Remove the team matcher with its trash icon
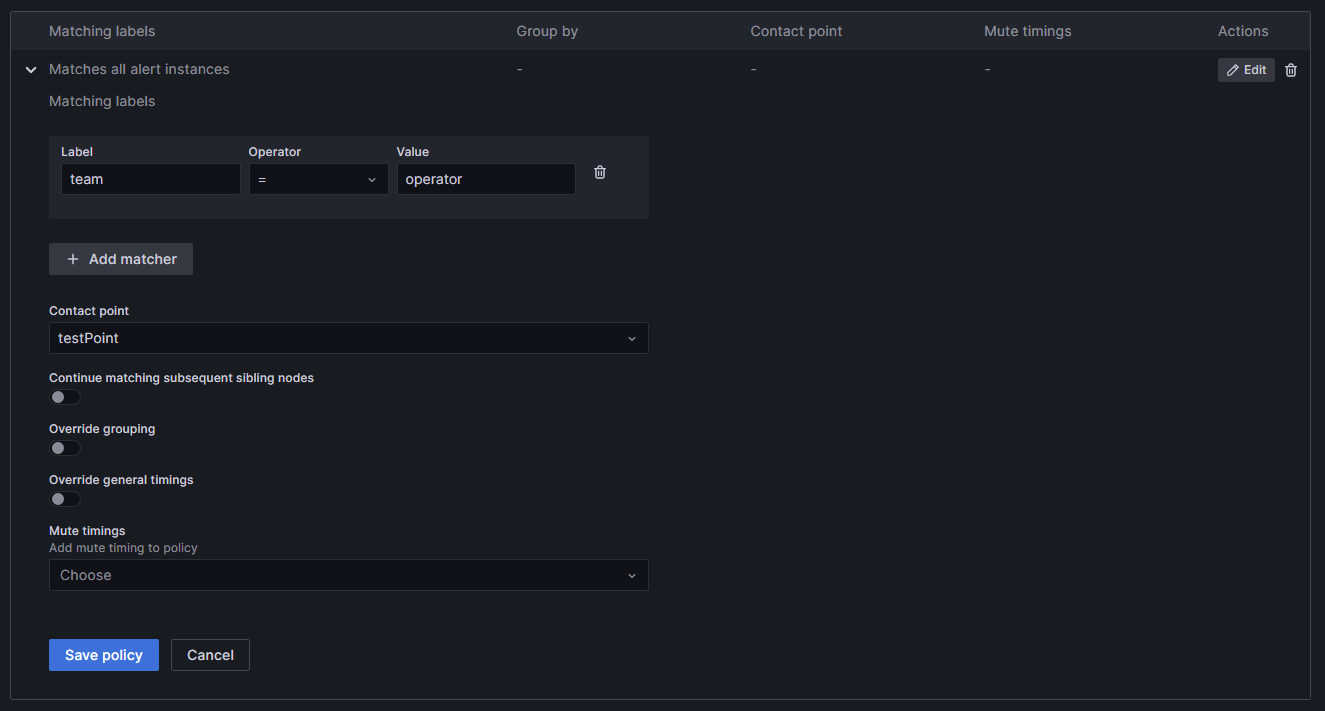Screen dimensions: 1325x711 pos(599,172)
